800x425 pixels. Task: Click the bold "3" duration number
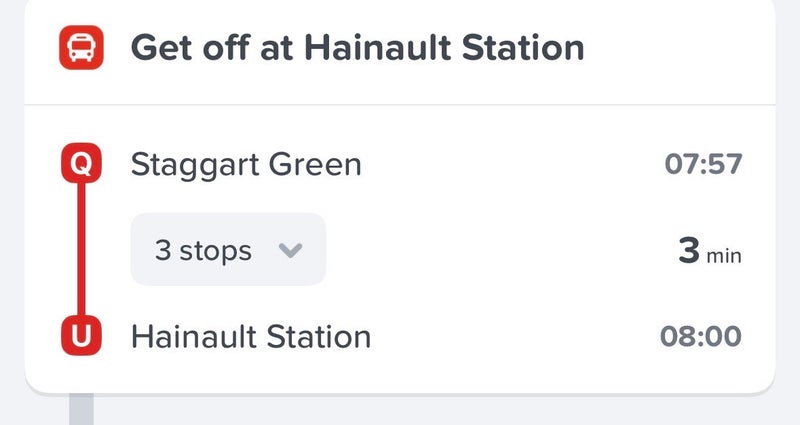[689, 251]
